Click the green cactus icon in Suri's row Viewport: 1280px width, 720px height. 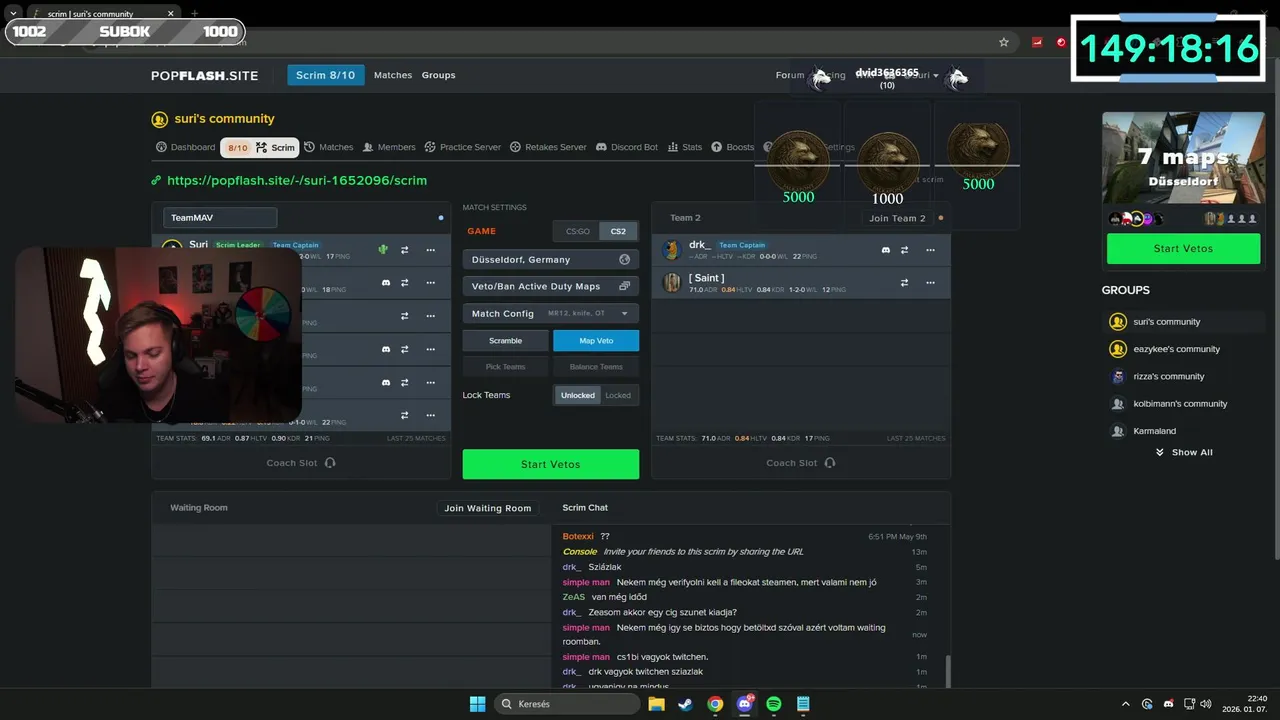point(383,250)
